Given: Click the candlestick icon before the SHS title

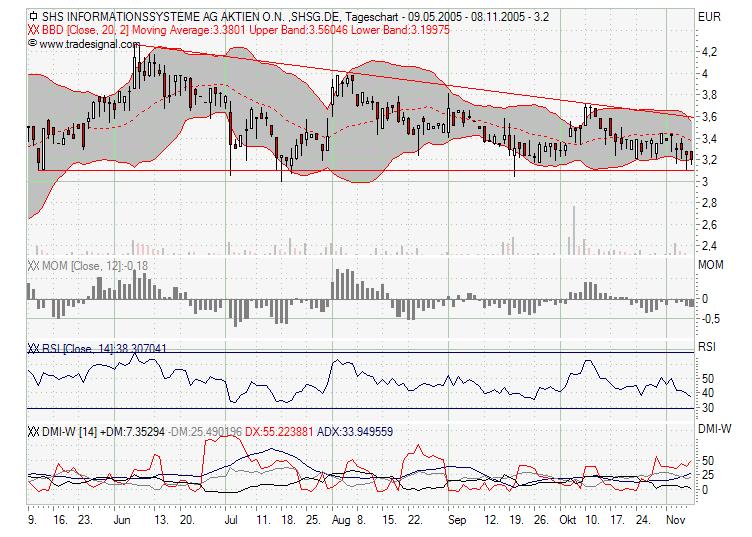Looking at the screenshot, I should pyautogui.click(x=34, y=17).
